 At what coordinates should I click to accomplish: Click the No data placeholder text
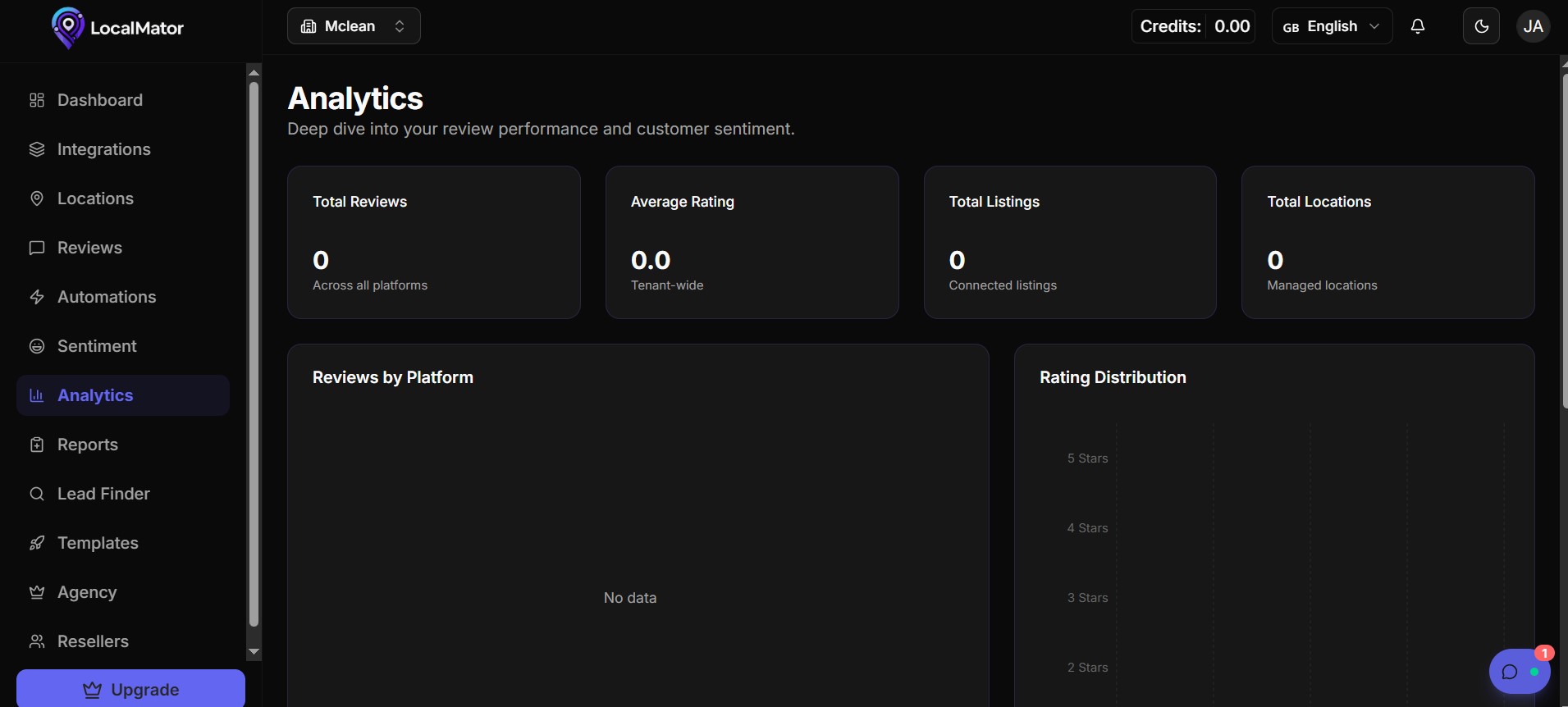pos(630,598)
